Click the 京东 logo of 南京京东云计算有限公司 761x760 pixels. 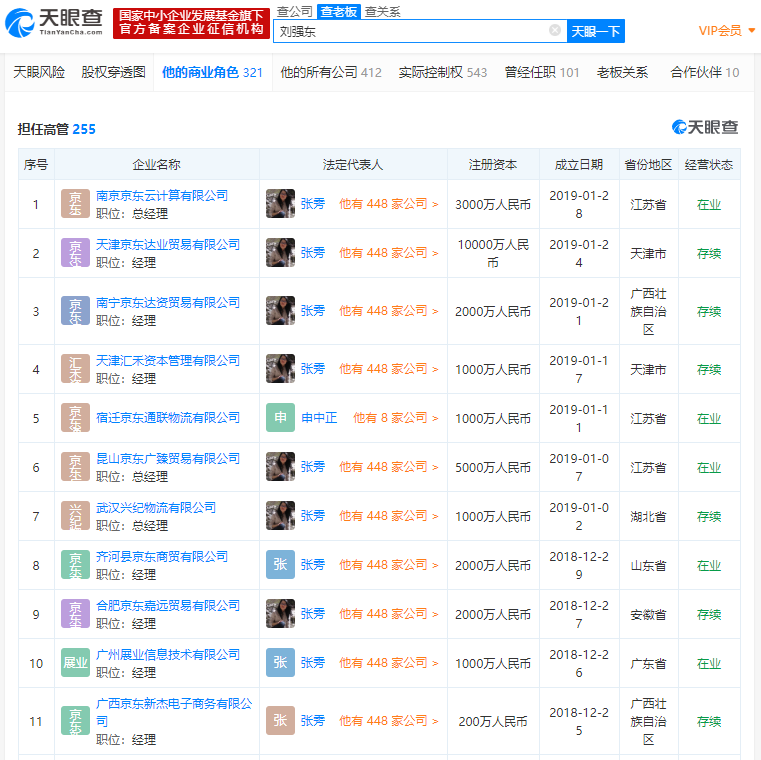[x=75, y=203]
